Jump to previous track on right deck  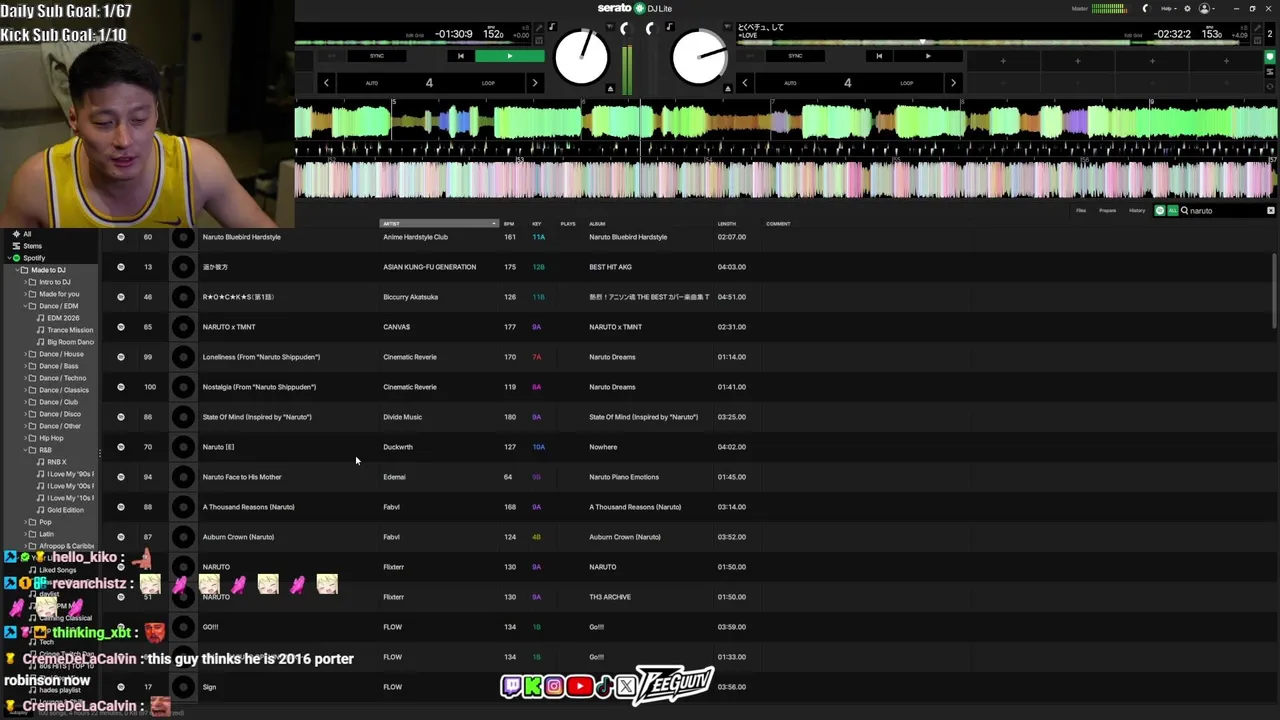[x=879, y=56]
